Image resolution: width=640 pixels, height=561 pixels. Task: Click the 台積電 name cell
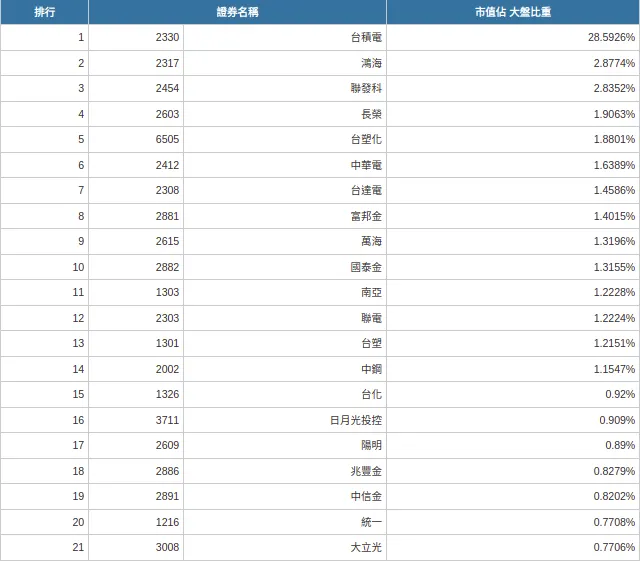pos(285,37)
